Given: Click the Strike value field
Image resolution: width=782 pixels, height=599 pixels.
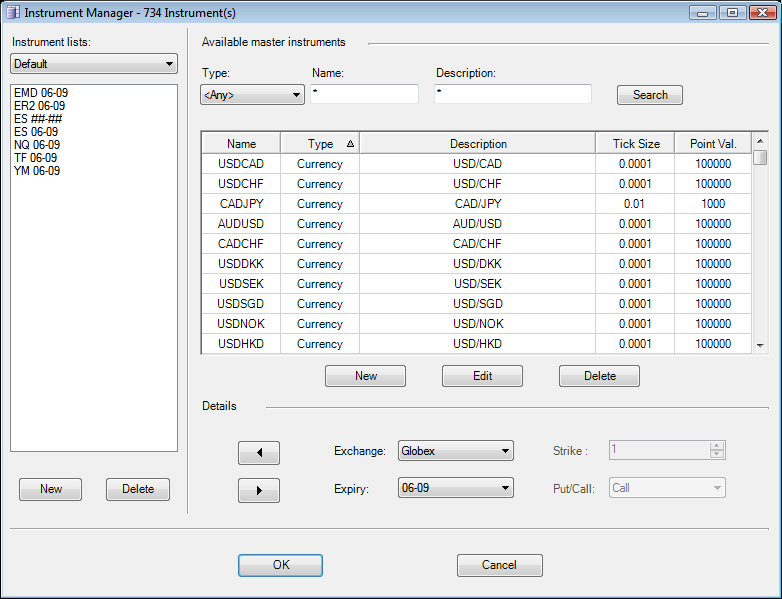Looking at the screenshot, I should (660, 450).
